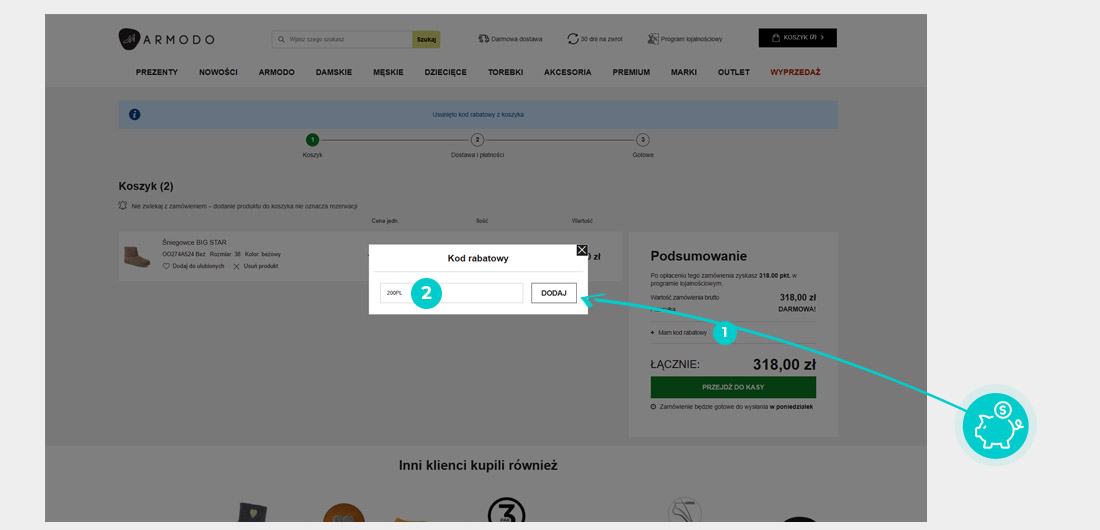Viewport: 1100px width, 530px height.
Task: Click the search text field
Action: 345,39
